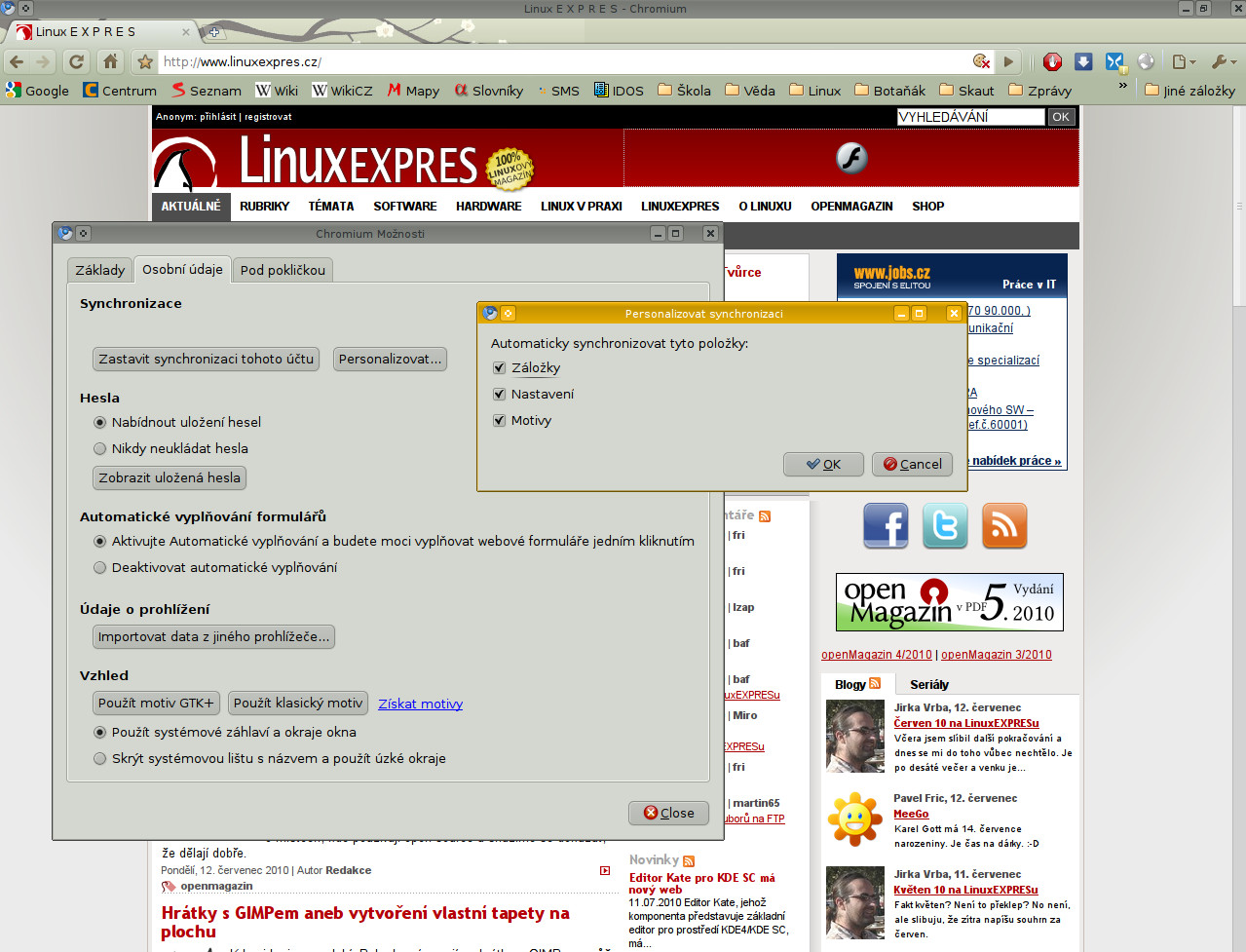The height and width of the screenshot is (952, 1246).
Task: Switch to the Pod pokličkou tab
Action: (x=283, y=270)
